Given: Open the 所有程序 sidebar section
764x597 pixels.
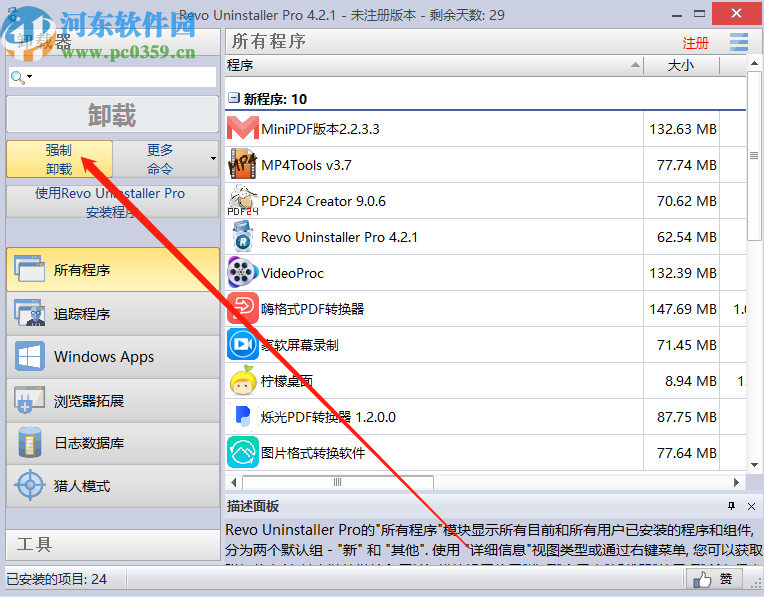Looking at the screenshot, I should (113, 270).
